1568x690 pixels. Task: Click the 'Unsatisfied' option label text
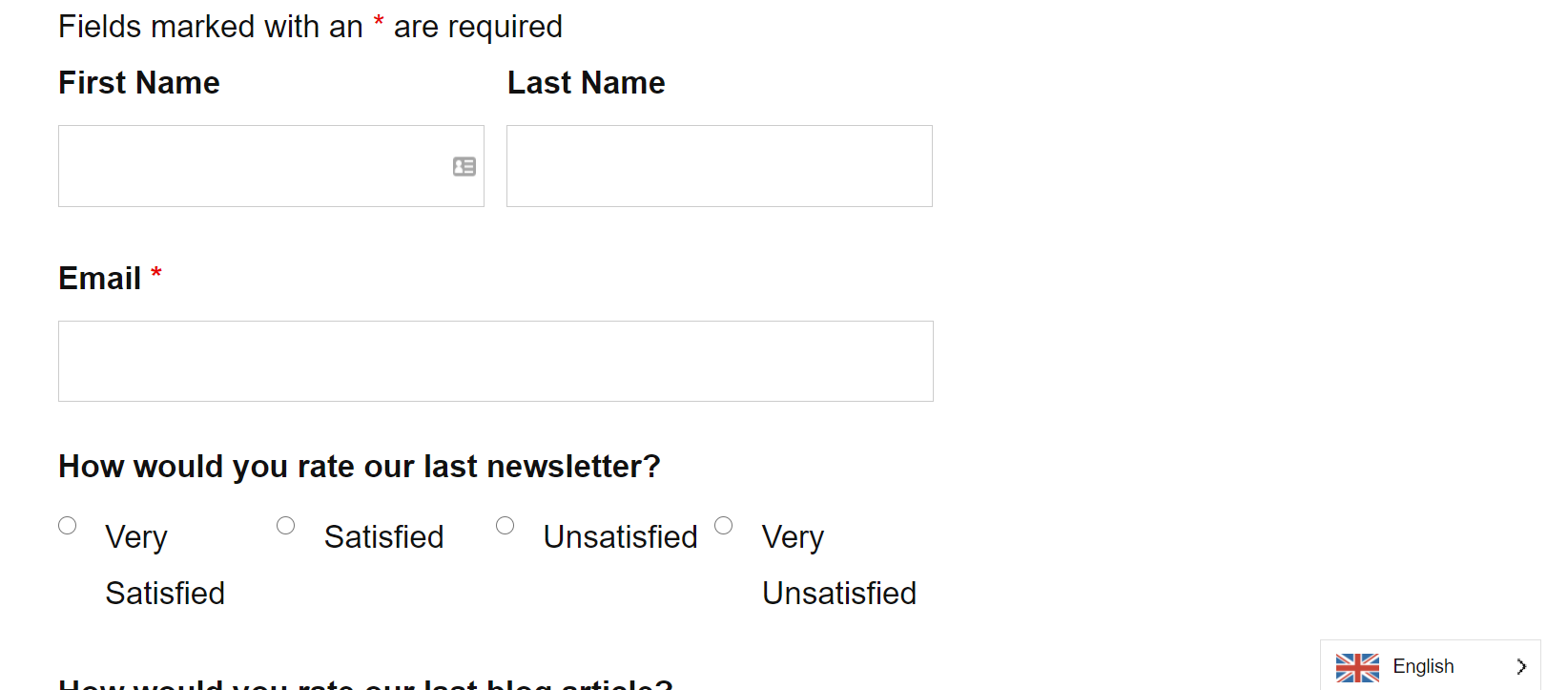[x=620, y=537]
